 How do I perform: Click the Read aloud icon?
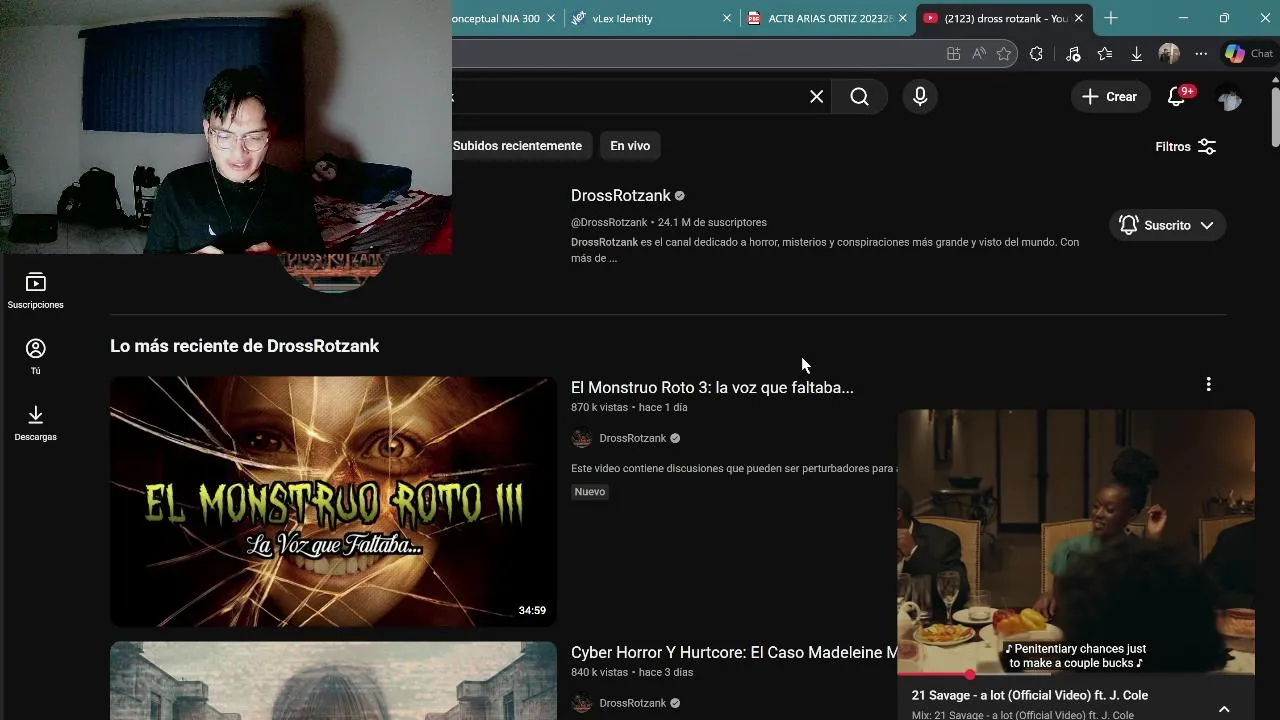point(979,54)
